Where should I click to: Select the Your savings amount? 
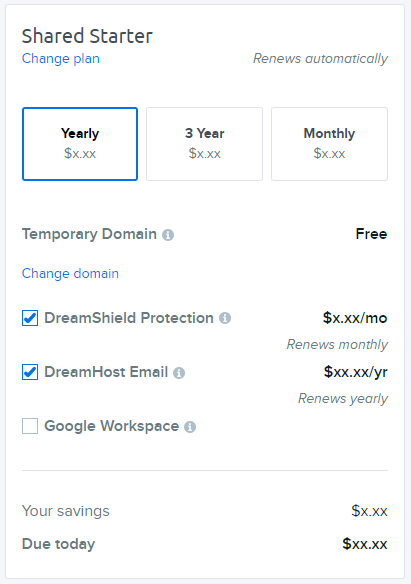(x=369, y=511)
